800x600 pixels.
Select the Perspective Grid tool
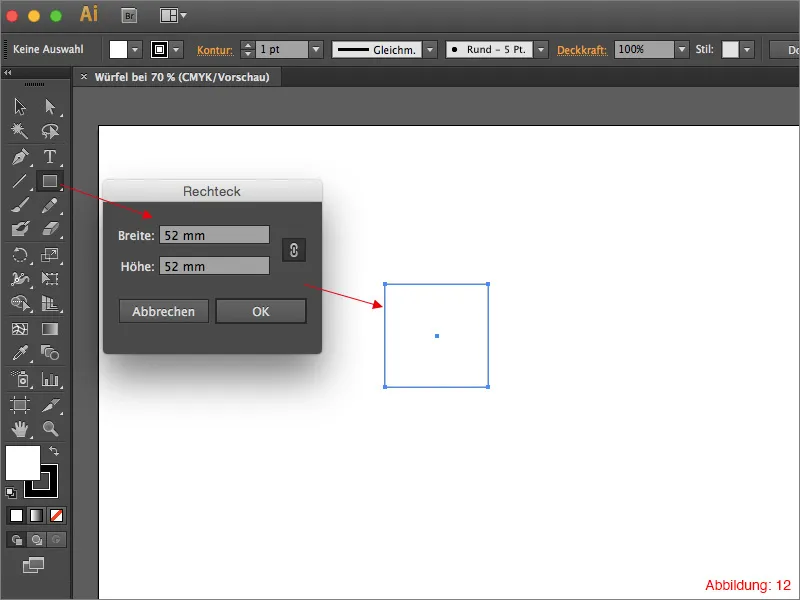(49, 303)
